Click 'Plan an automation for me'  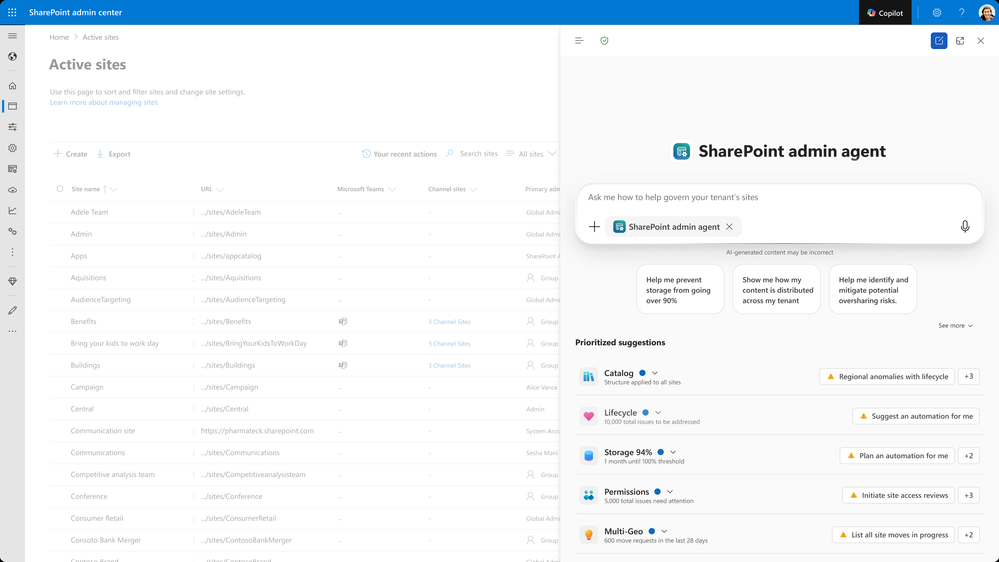click(x=897, y=456)
